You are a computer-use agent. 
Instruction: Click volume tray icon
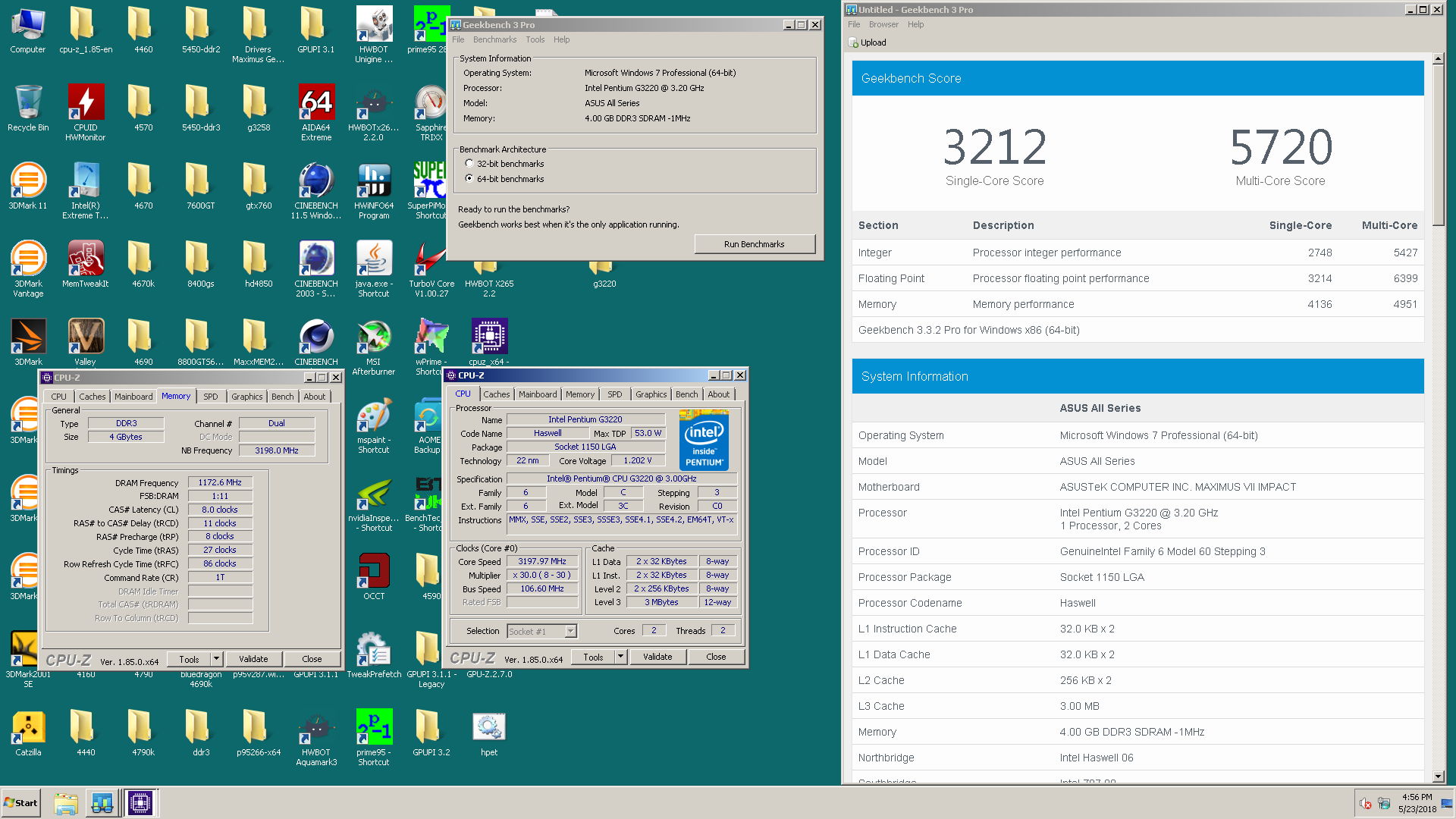pyautogui.click(x=1366, y=803)
